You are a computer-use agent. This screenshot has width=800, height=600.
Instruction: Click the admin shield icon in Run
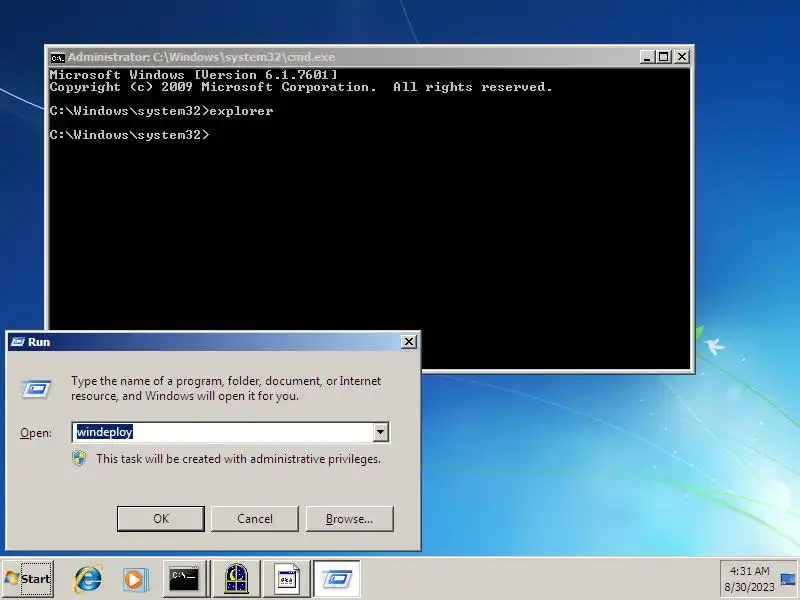point(79,458)
